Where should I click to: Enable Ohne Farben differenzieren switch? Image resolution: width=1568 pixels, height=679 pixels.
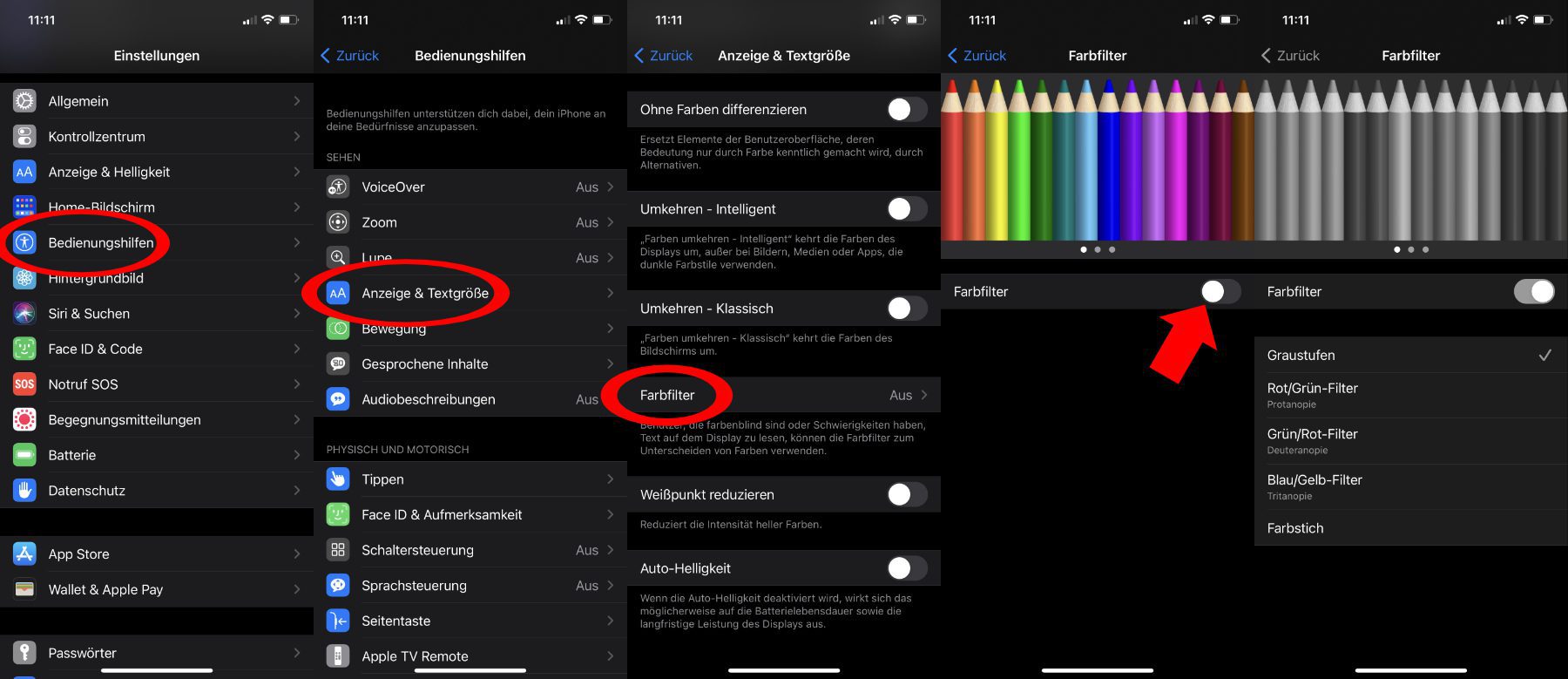click(906, 110)
